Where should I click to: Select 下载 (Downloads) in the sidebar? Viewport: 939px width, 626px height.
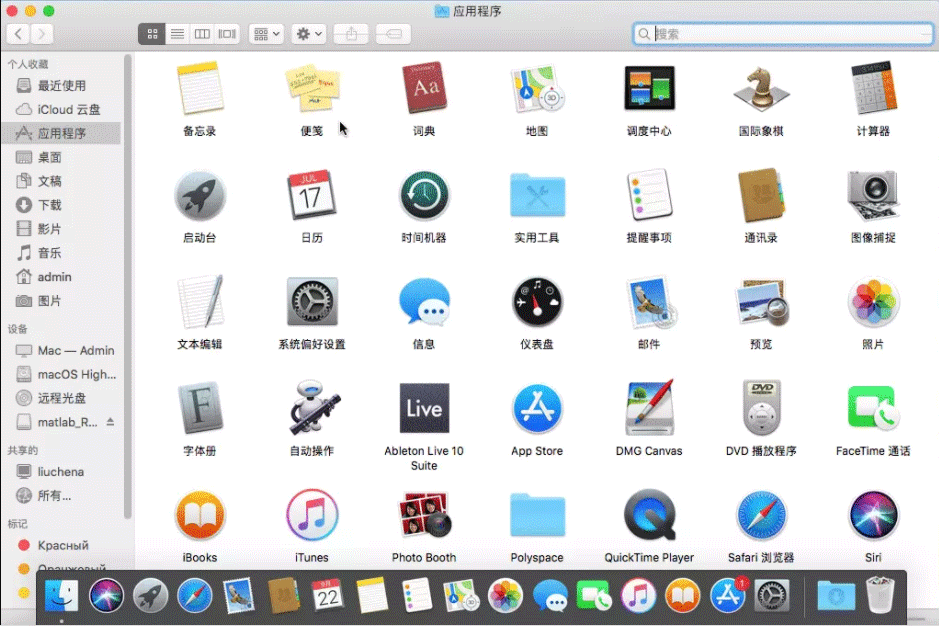tap(50, 205)
